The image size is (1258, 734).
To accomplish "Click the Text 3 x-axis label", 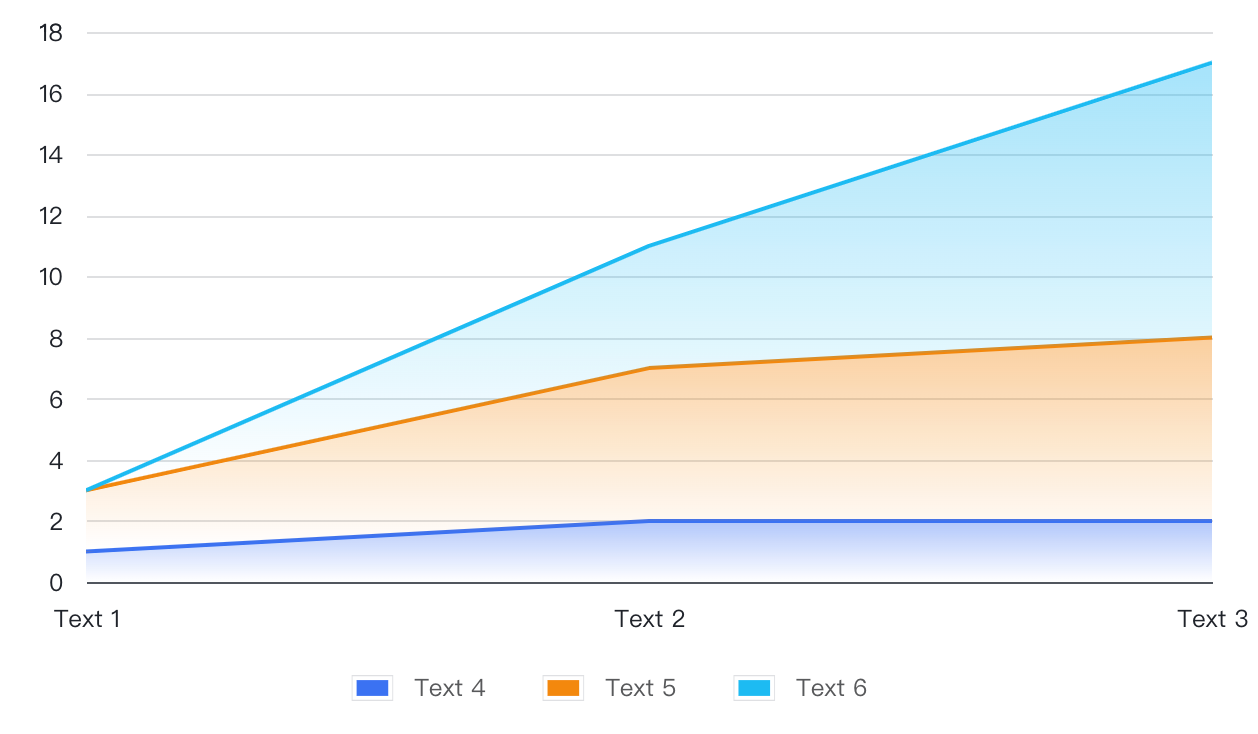I will [1212, 619].
